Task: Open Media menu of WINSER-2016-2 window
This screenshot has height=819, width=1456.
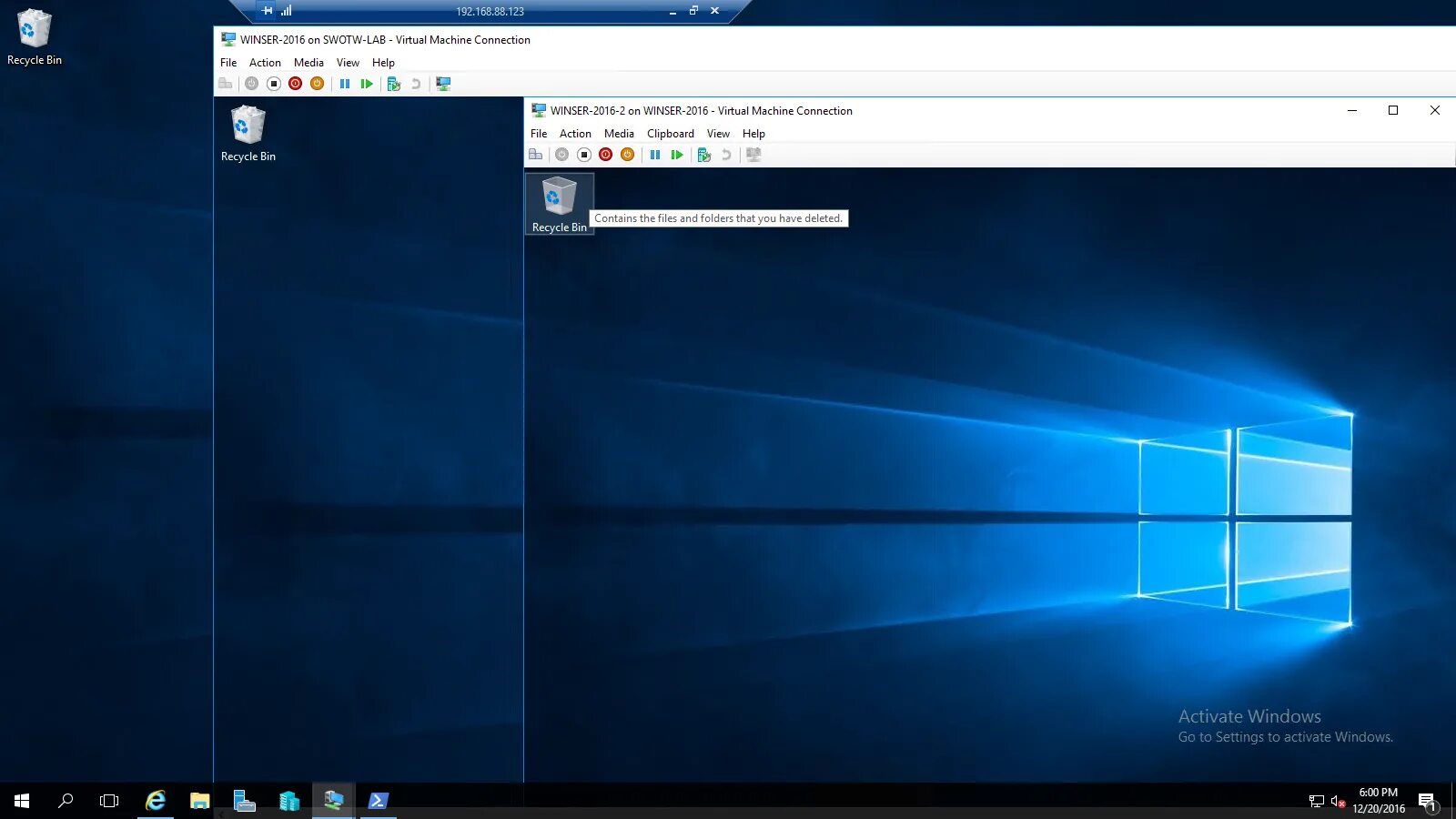Action: (x=619, y=134)
